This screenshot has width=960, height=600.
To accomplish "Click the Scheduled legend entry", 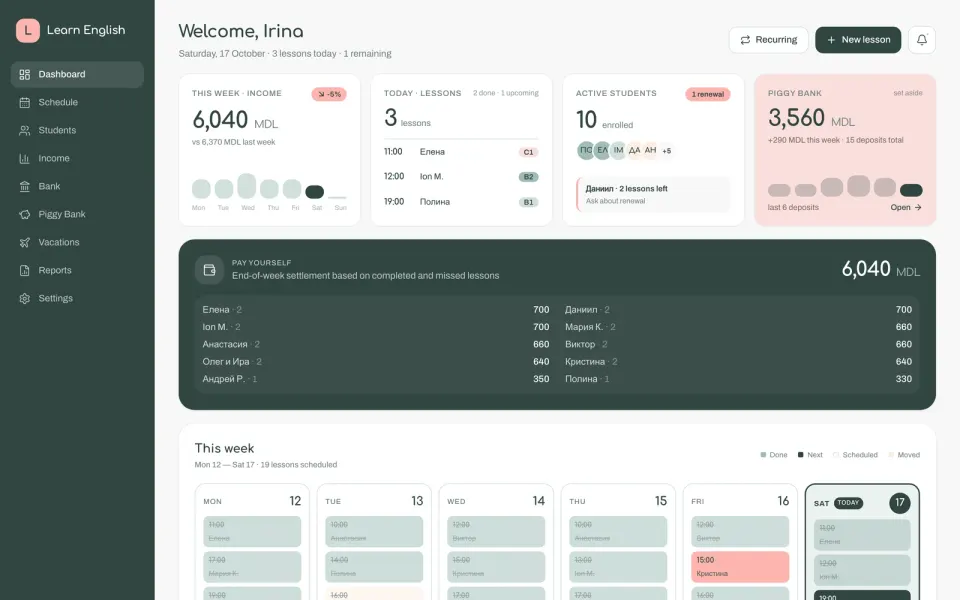I will click(x=855, y=455).
